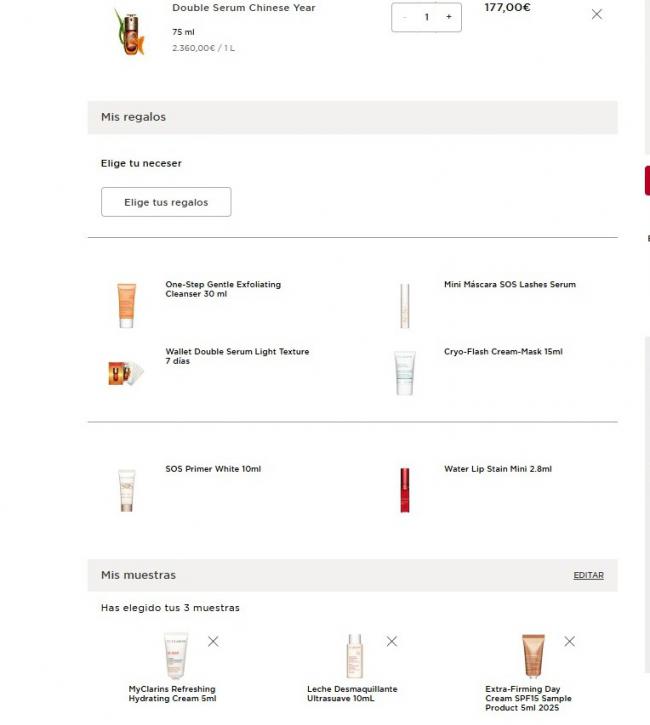Screen dimensions: 650x725
Task: Click MyClarins Refreshing Hydrating Cream sample image
Action: (x=176, y=656)
